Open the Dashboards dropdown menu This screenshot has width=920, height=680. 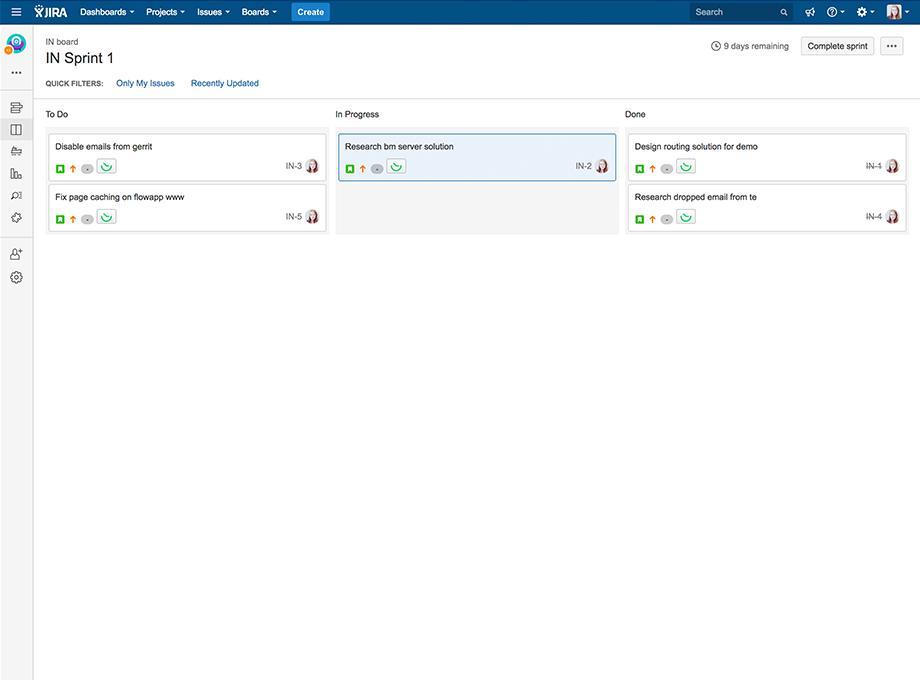(107, 12)
